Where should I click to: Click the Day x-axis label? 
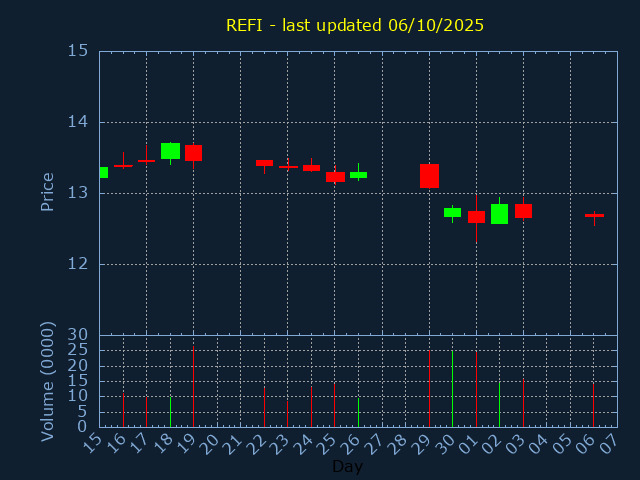click(347, 466)
